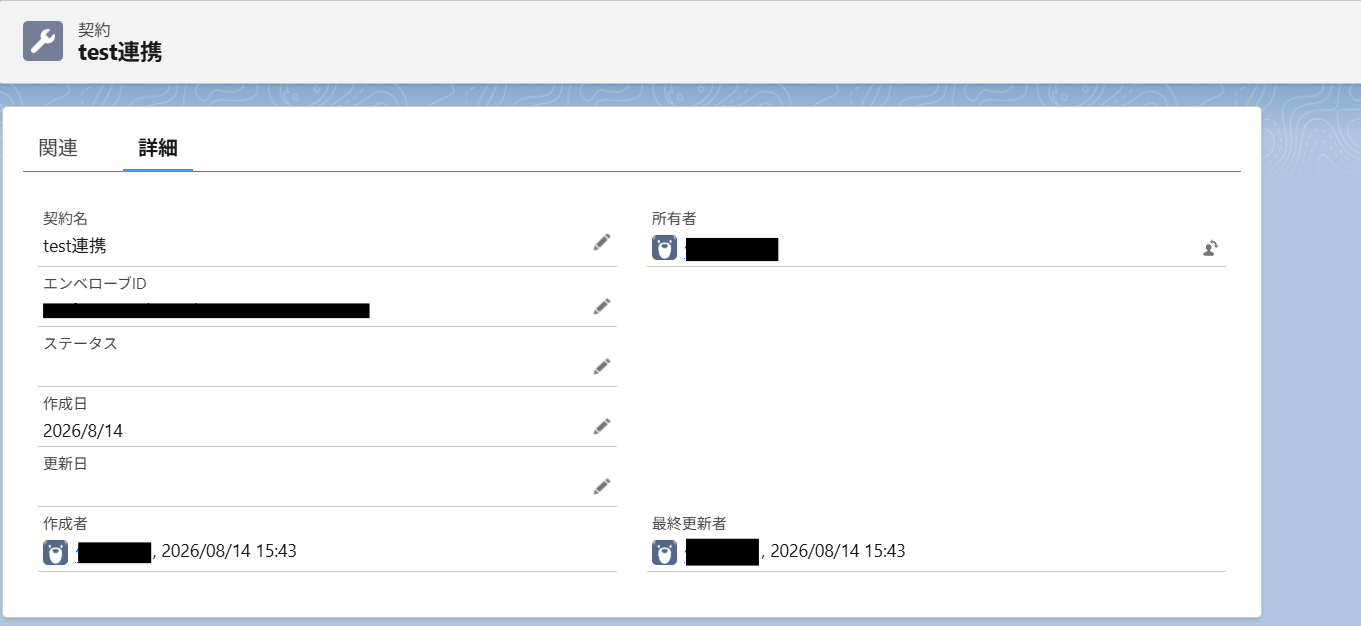Click the 契約名 value test連携
The width and height of the screenshot is (1361, 626).
[x=75, y=246]
